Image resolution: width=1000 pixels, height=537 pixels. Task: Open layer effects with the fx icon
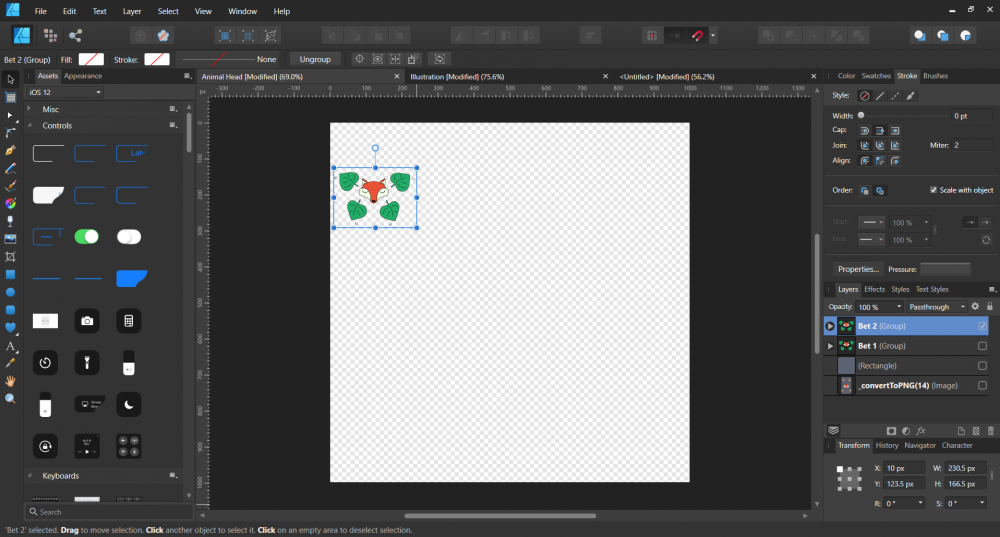point(921,430)
